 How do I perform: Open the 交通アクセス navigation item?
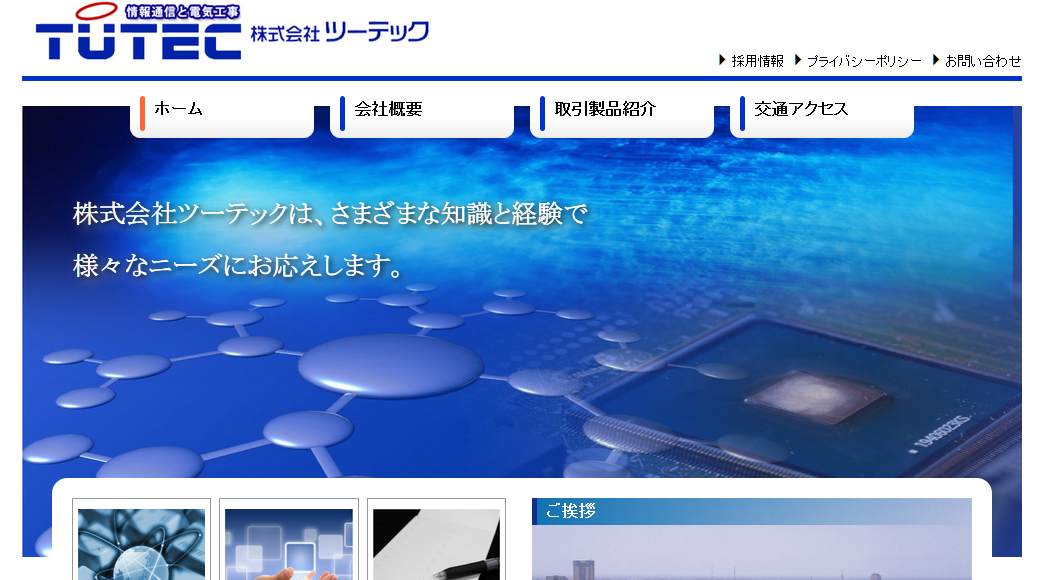(x=800, y=110)
